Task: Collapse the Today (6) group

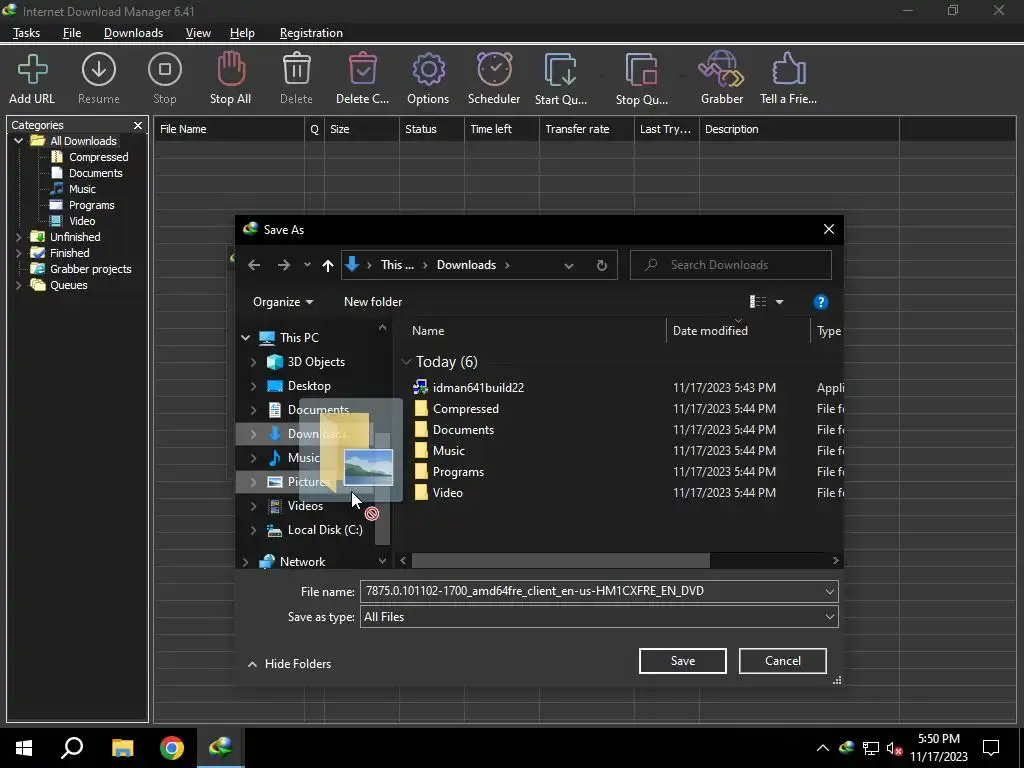Action: pos(406,362)
